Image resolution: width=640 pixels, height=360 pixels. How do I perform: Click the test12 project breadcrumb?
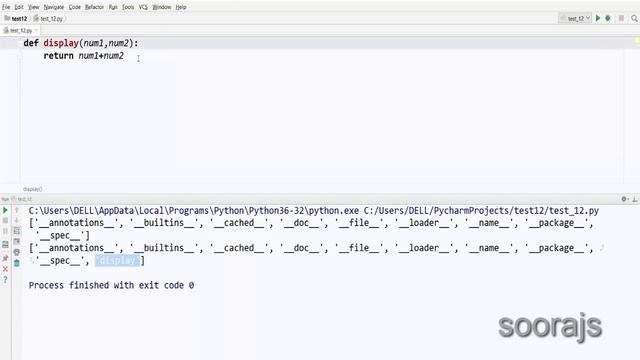[x=16, y=18]
